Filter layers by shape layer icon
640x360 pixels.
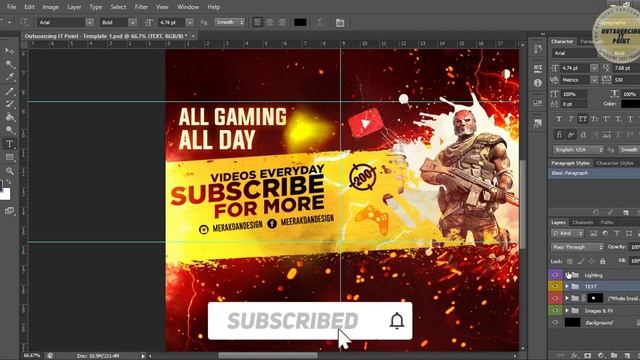pos(629,233)
